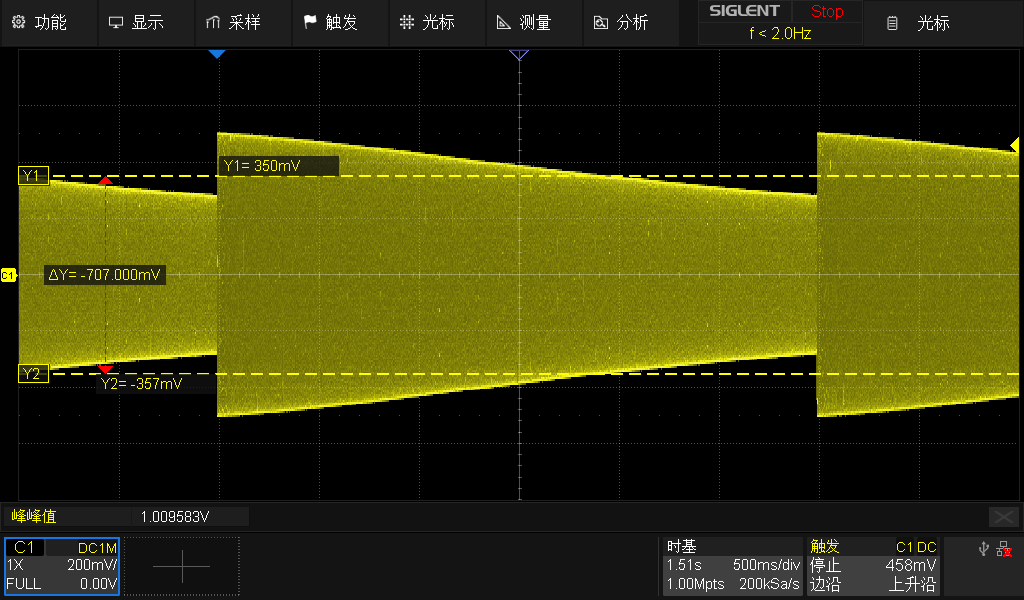Open the 分析 analysis menu

point(631,23)
